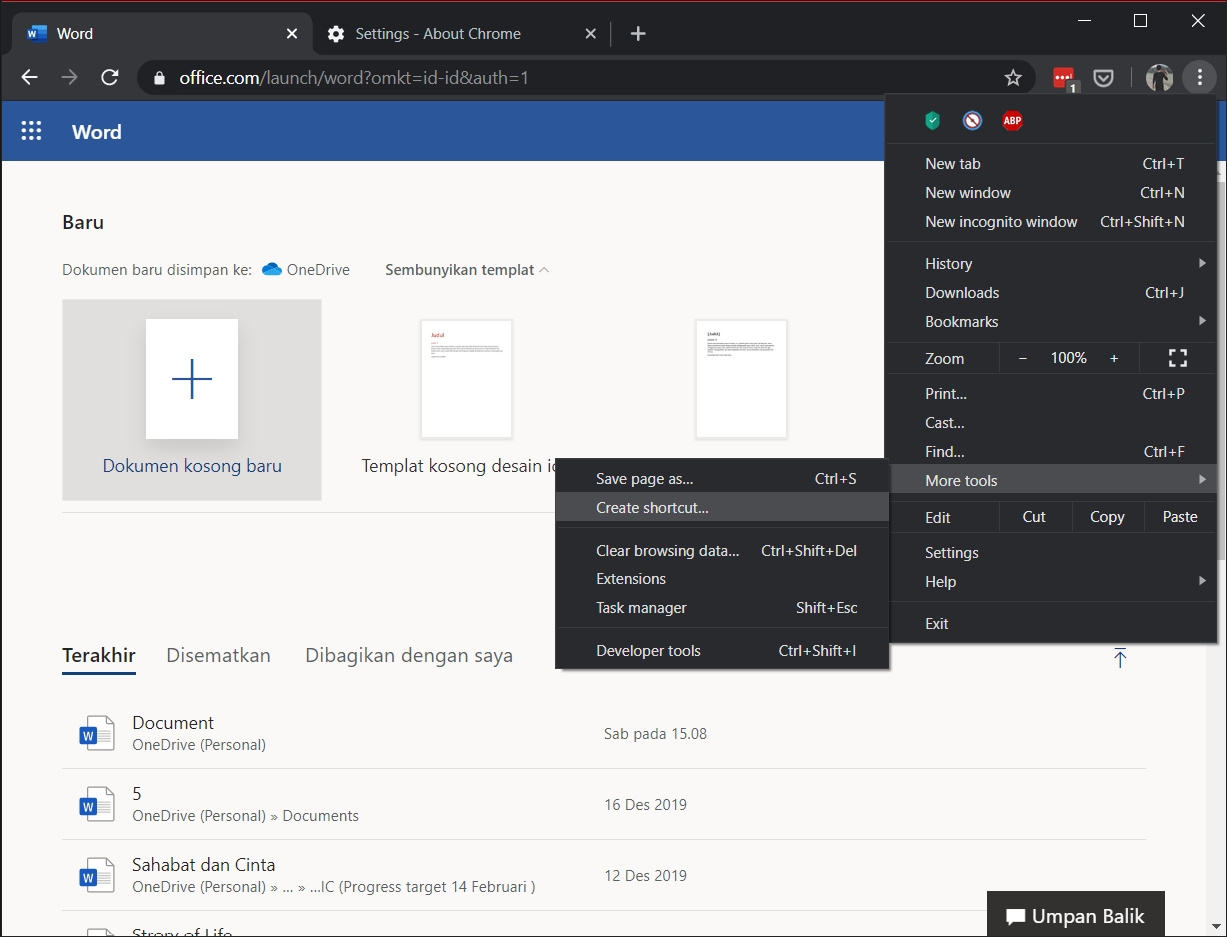Select Create shortcut... menu entry

[652, 508]
